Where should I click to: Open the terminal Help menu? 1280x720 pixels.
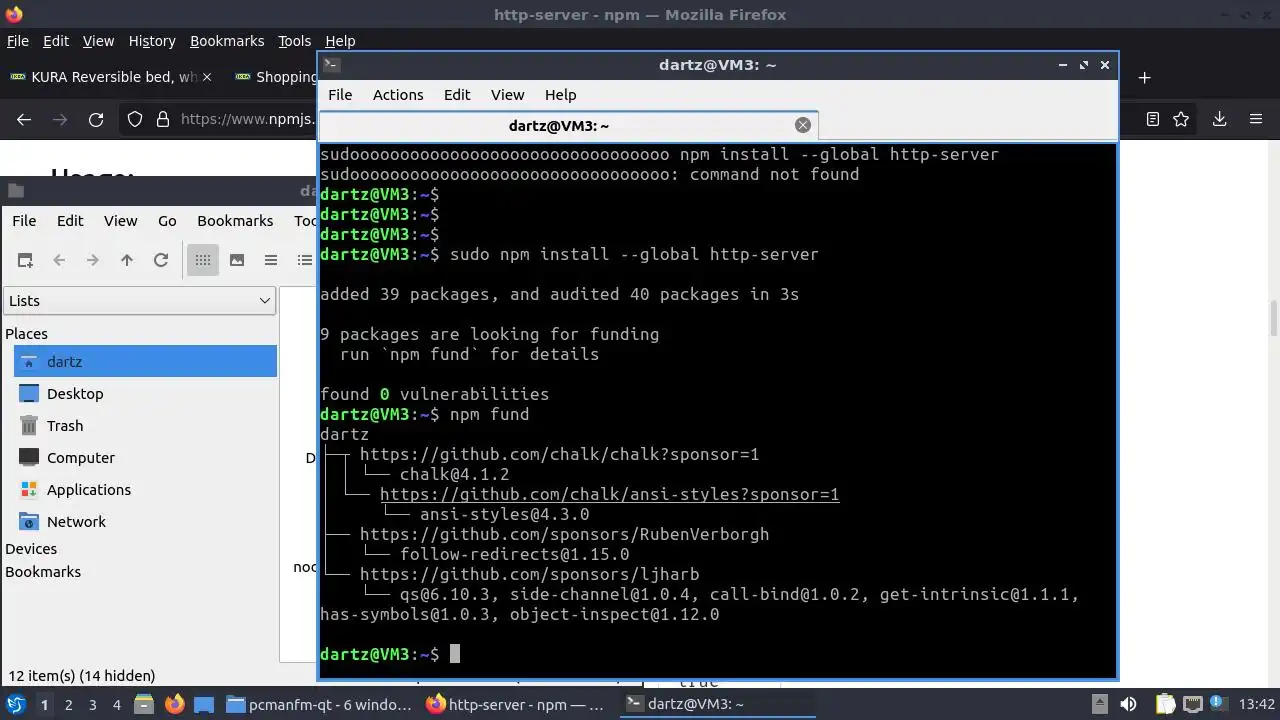pyautogui.click(x=560, y=95)
